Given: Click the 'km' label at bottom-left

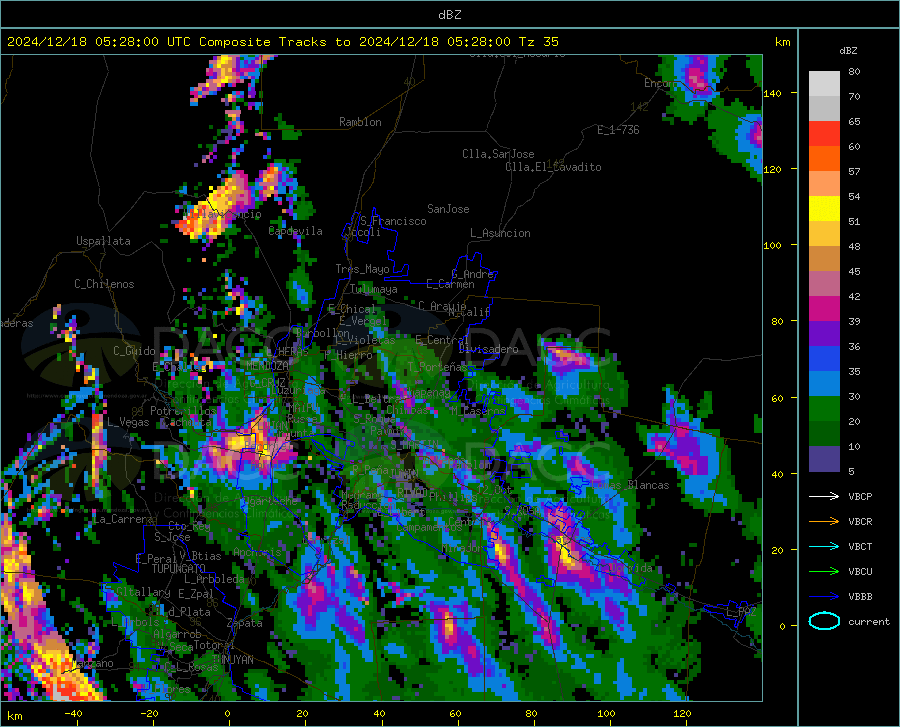Looking at the screenshot, I should coord(14,716).
